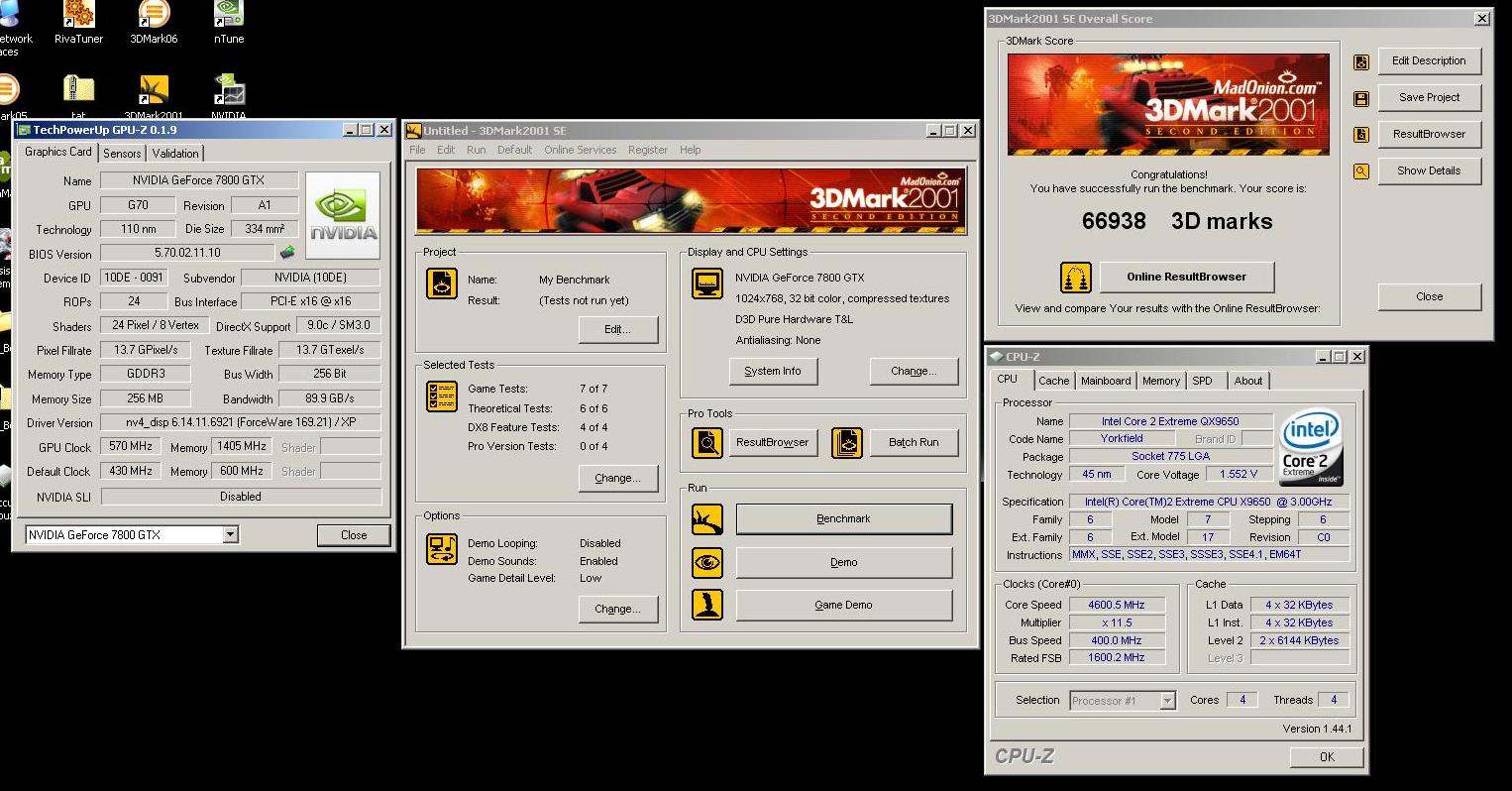Open the nTune desktop shortcut
The image size is (1512, 791).
(228, 14)
